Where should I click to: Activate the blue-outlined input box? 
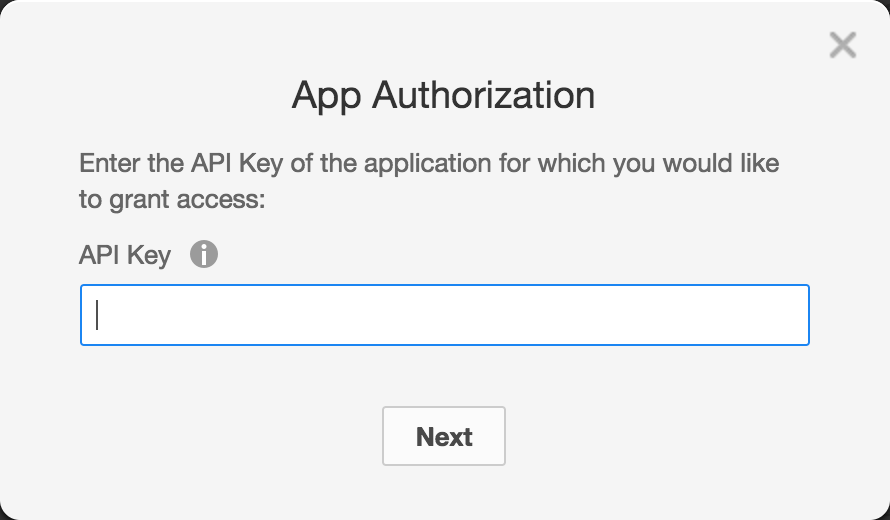(x=444, y=315)
